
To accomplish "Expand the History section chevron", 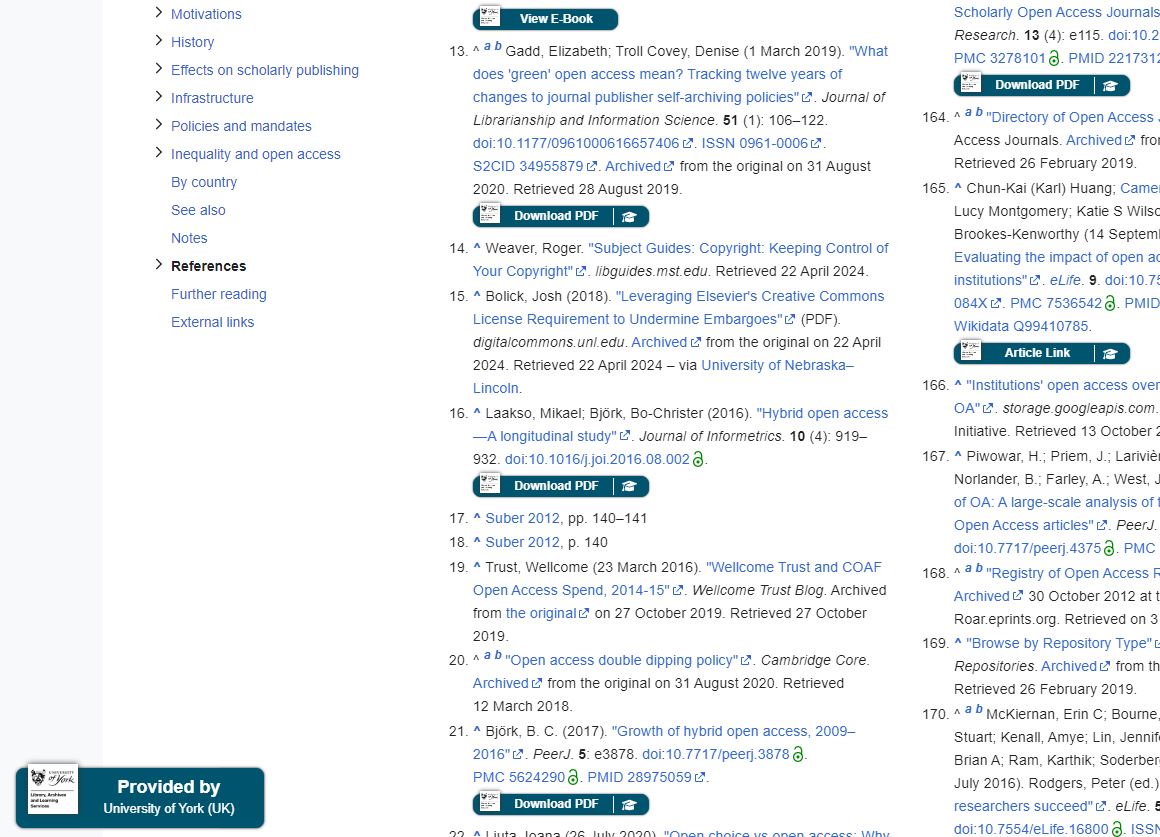I will pyautogui.click(x=158, y=41).
